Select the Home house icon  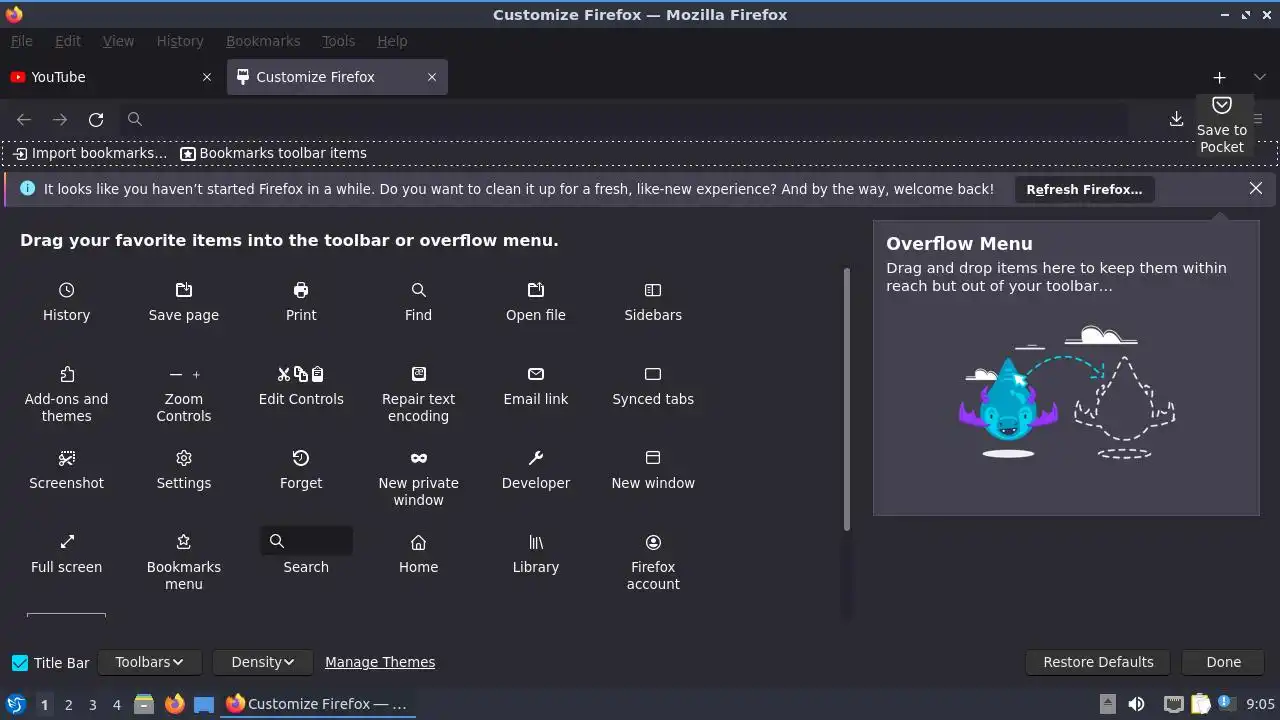coord(418,542)
